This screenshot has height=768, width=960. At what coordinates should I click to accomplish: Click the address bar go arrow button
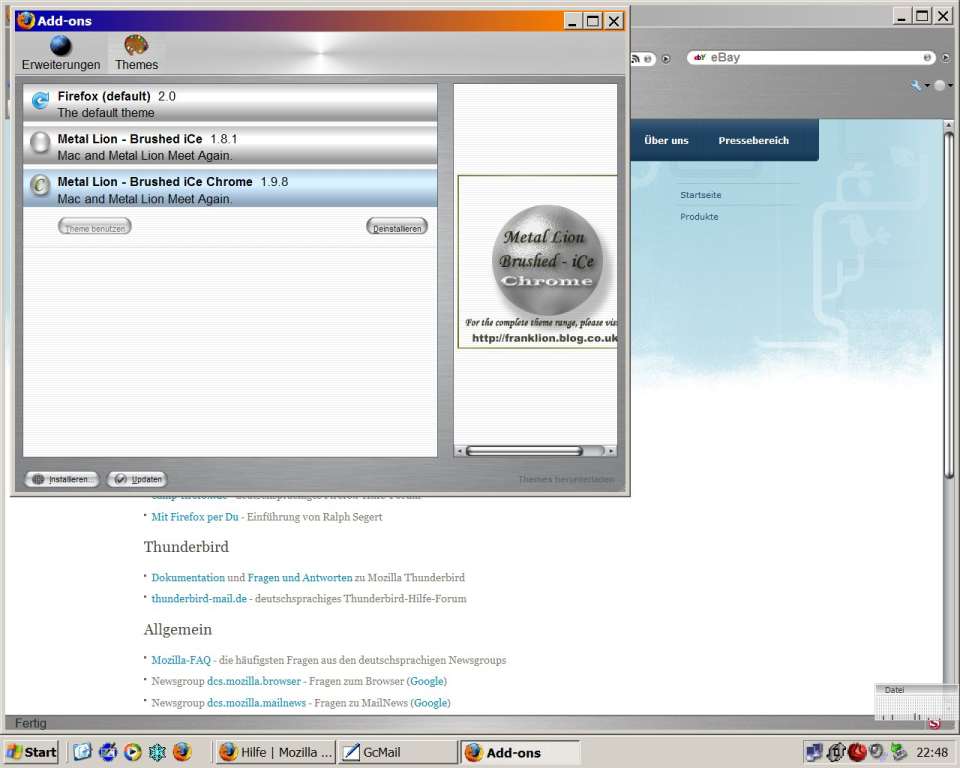pyautogui.click(x=666, y=59)
